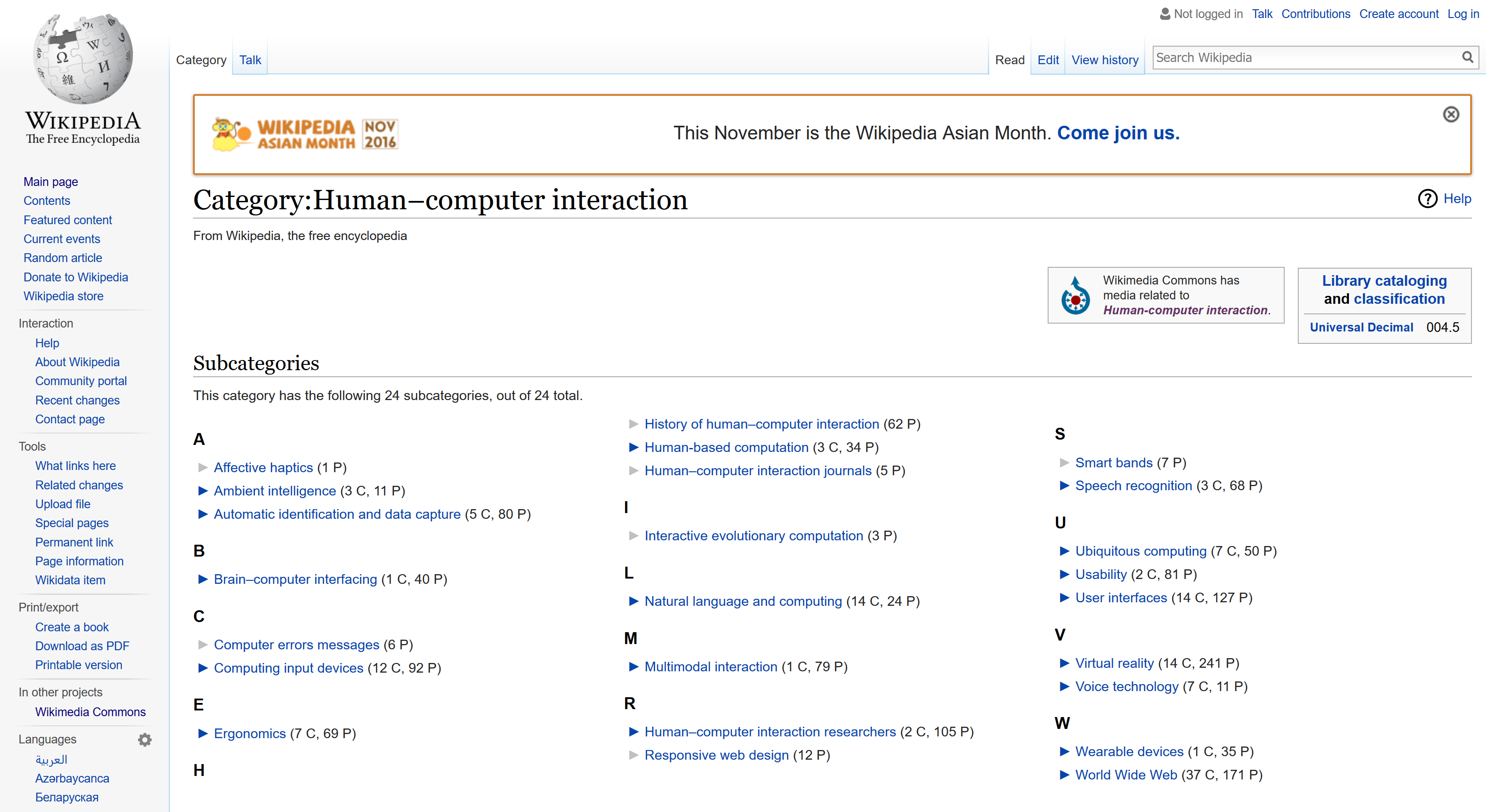Image resolution: width=1486 pixels, height=812 pixels.
Task: Click Come join us banner link
Action: (x=1118, y=133)
